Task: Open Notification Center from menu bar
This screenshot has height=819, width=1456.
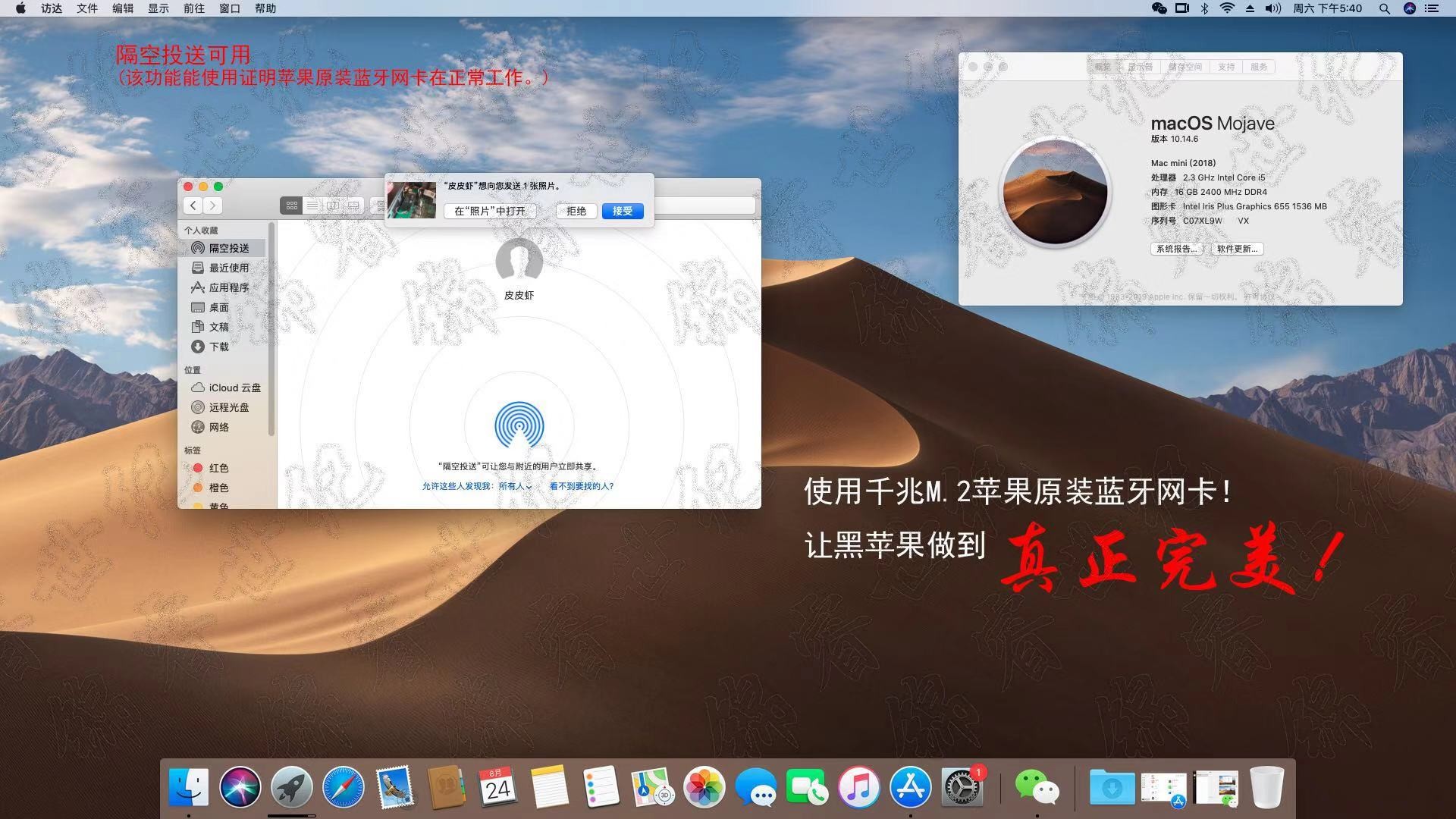Action: tap(1432, 8)
